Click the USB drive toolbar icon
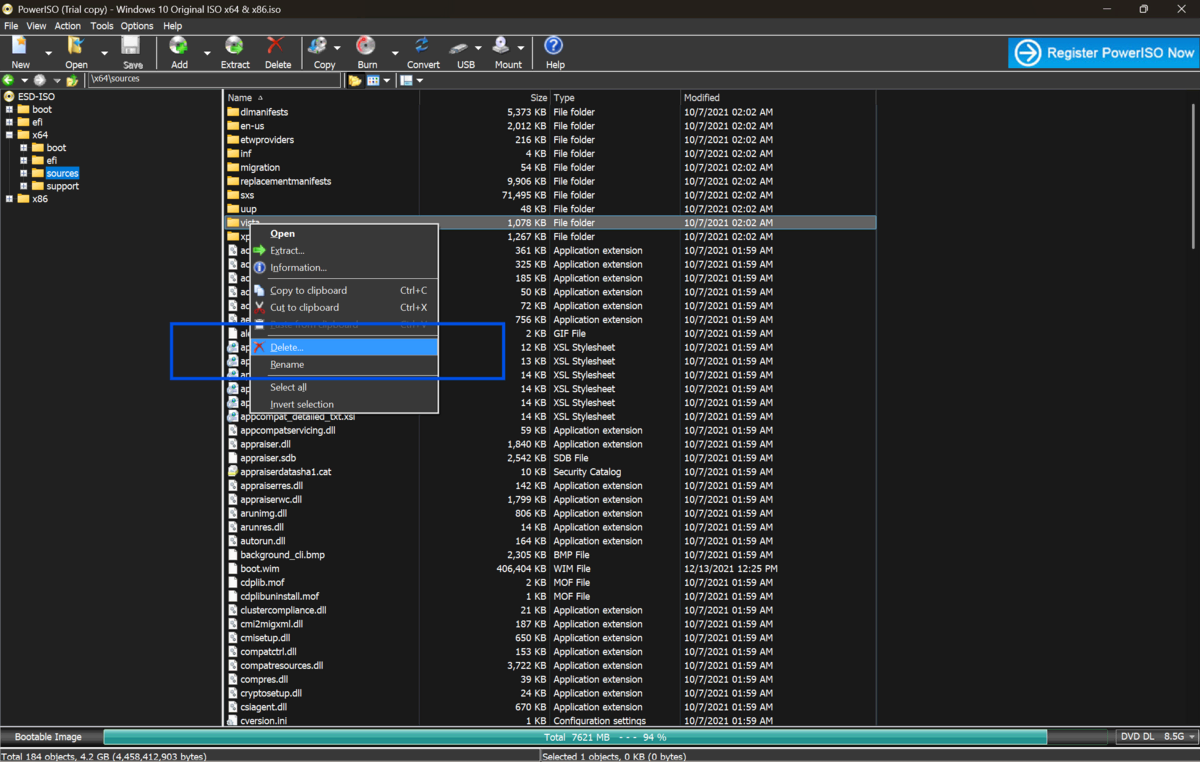Viewport: 1200px width, 762px height. 460,47
